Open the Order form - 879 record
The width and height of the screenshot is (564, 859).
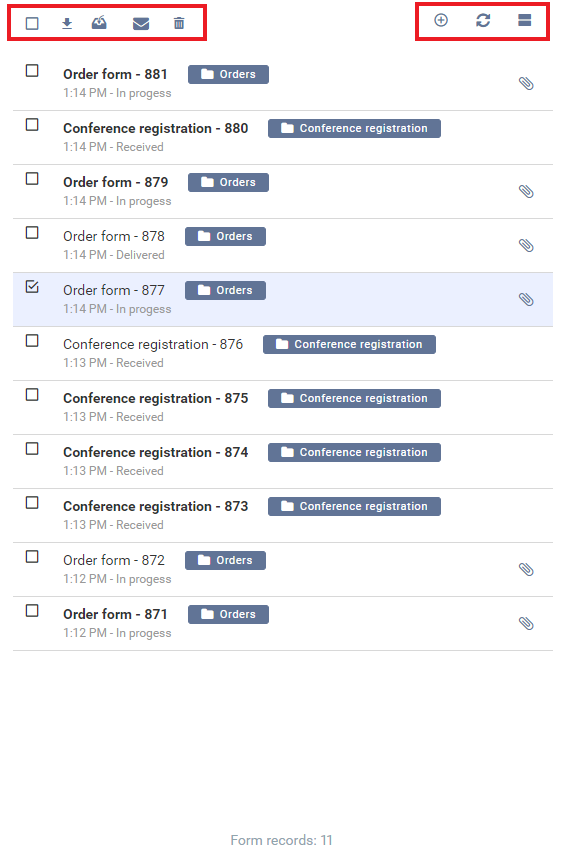[x=116, y=182]
